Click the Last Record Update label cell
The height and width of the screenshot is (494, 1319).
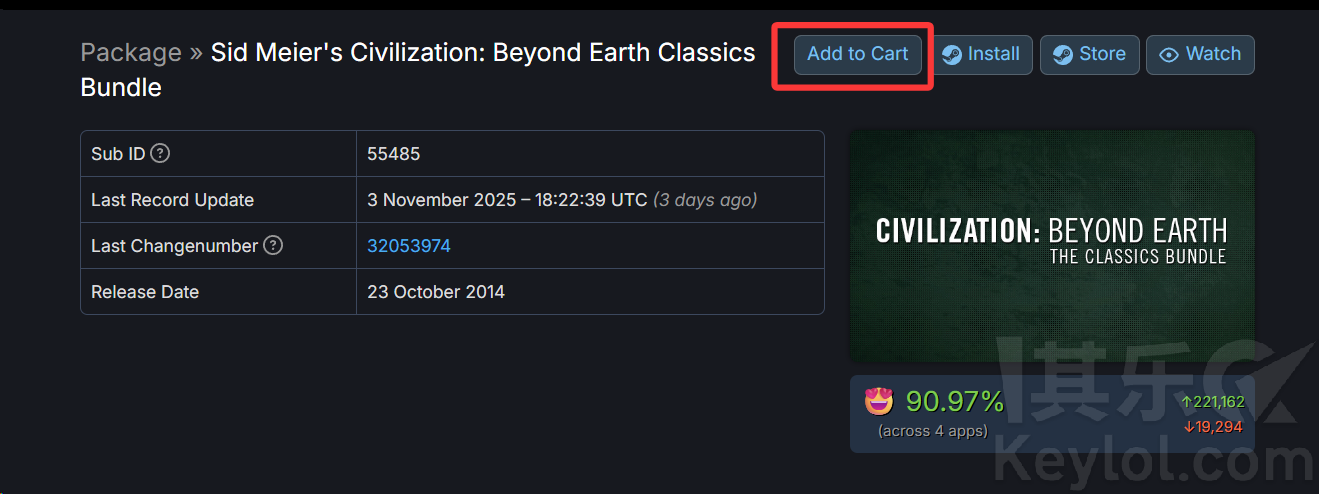pyautogui.click(x=172, y=200)
